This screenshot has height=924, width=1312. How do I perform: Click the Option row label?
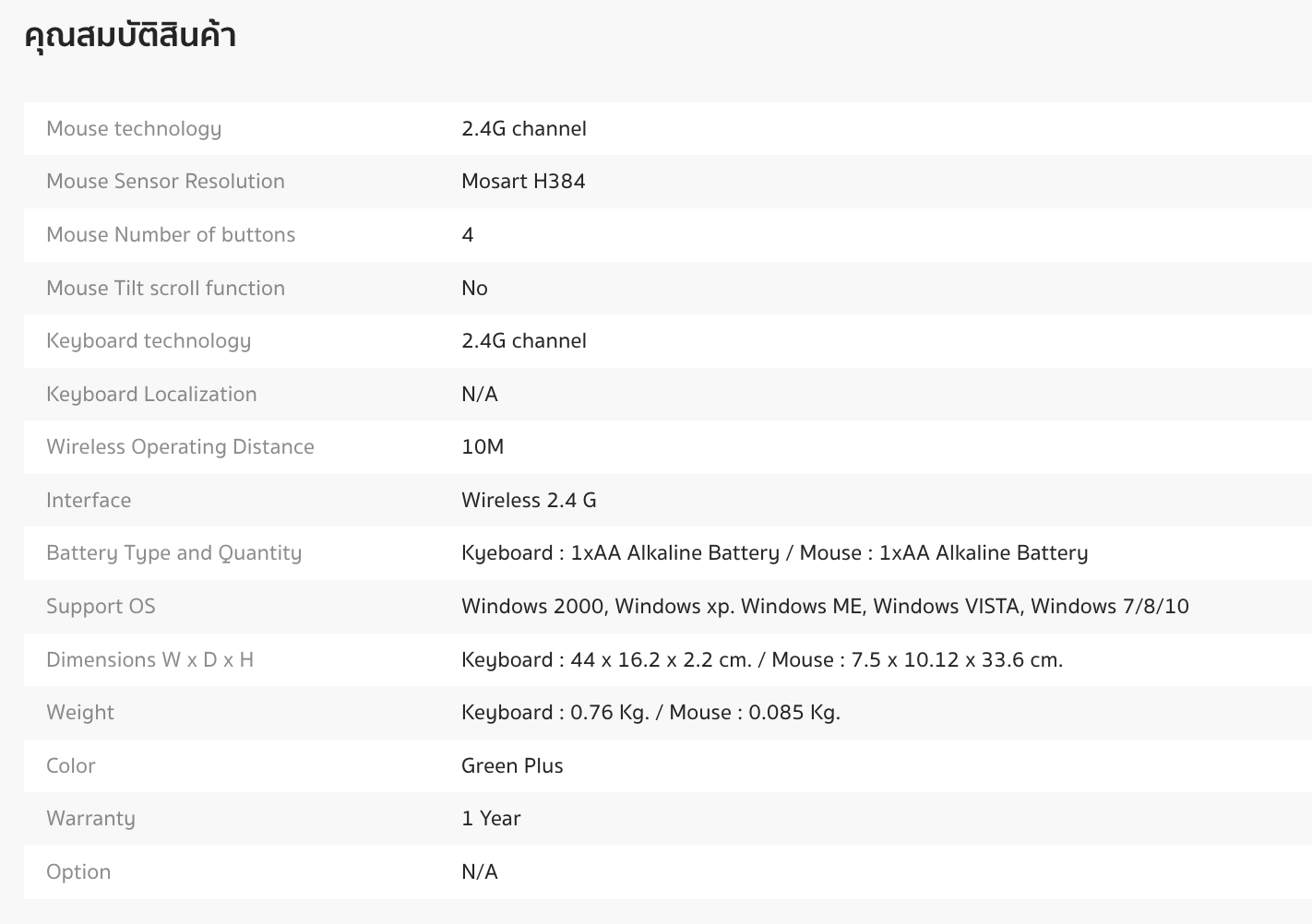point(78,872)
